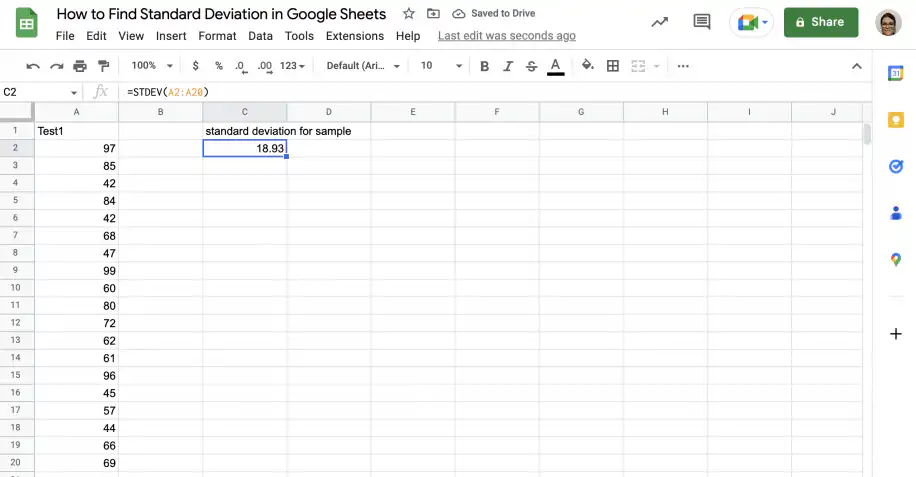Open the zoom 100% dropdown

coord(151,66)
